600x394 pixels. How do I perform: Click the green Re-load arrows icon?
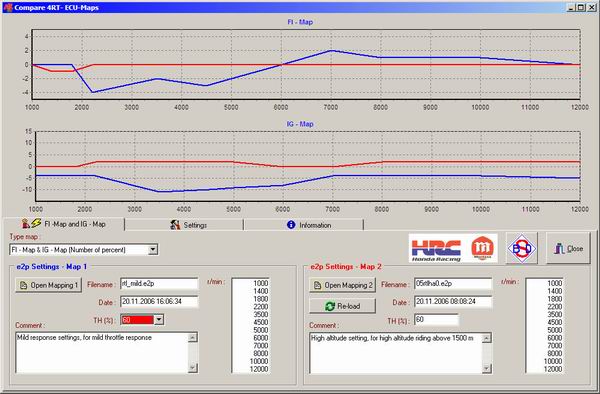(329, 306)
